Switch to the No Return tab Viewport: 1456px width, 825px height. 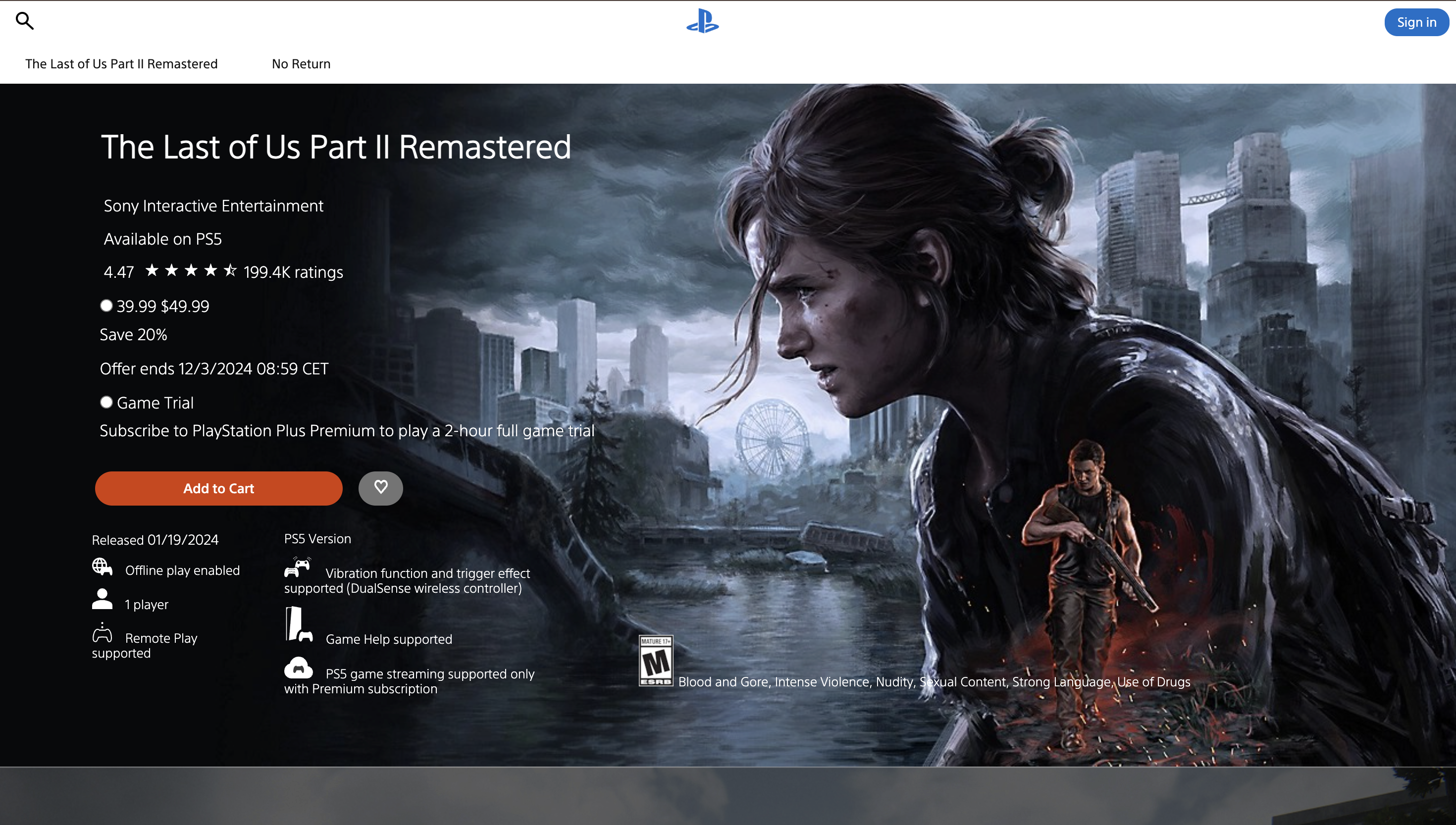point(301,63)
